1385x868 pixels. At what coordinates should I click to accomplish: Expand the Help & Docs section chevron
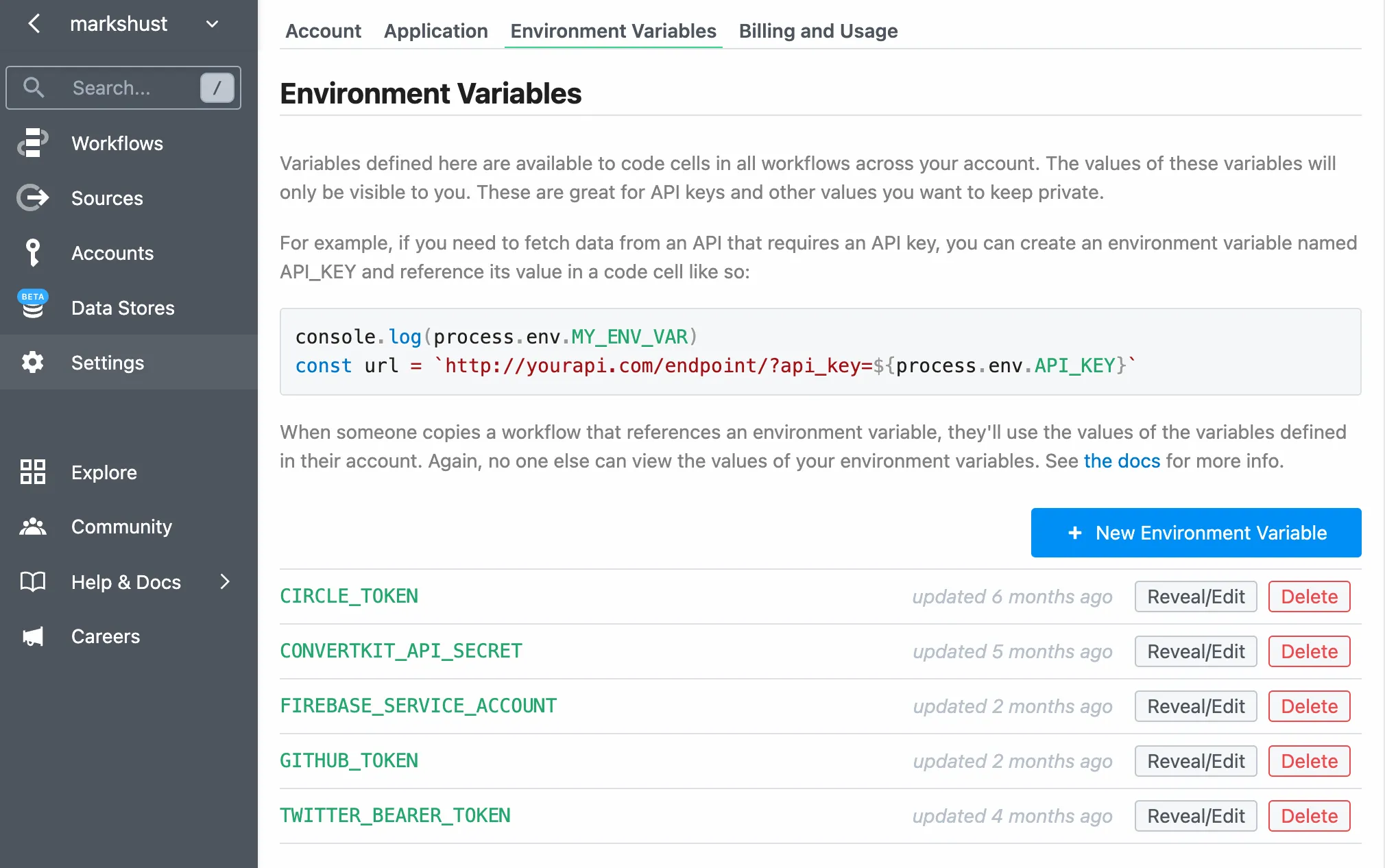point(224,581)
